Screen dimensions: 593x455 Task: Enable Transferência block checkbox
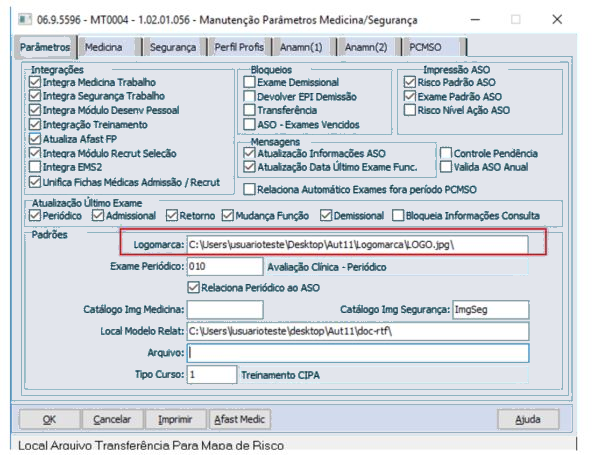[x=249, y=110]
